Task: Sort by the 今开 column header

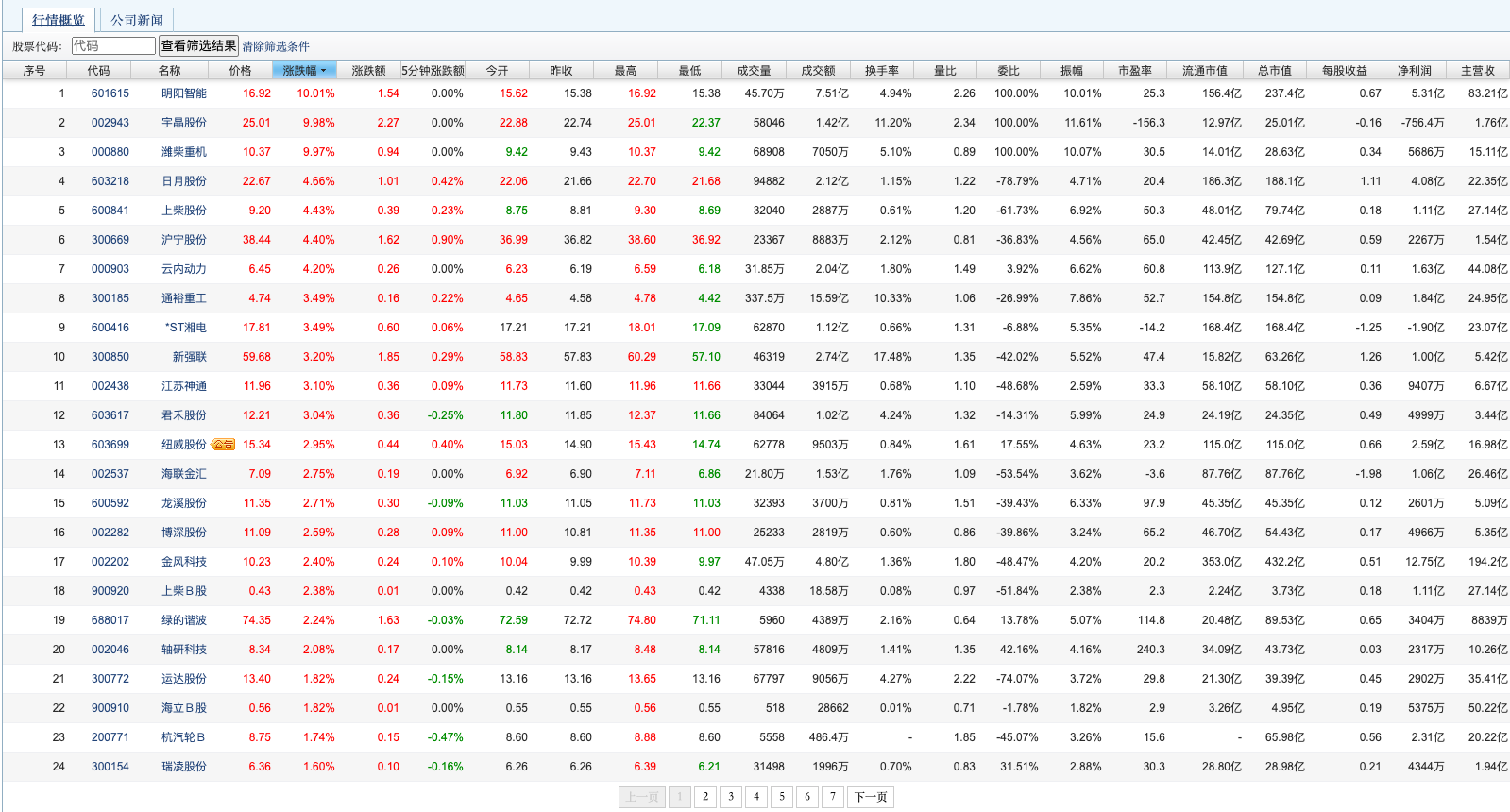Action: coord(497,71)
